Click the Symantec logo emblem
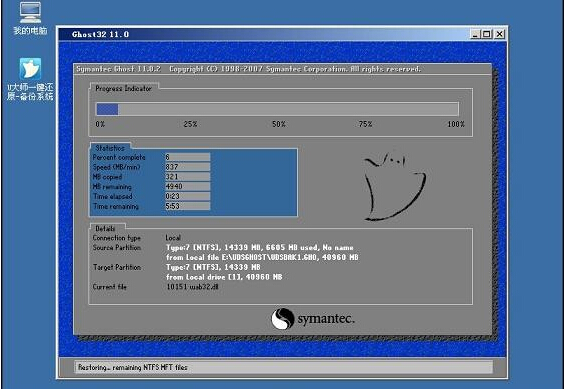The height and width of the screenshot is (389, 564). click(282, 318)
